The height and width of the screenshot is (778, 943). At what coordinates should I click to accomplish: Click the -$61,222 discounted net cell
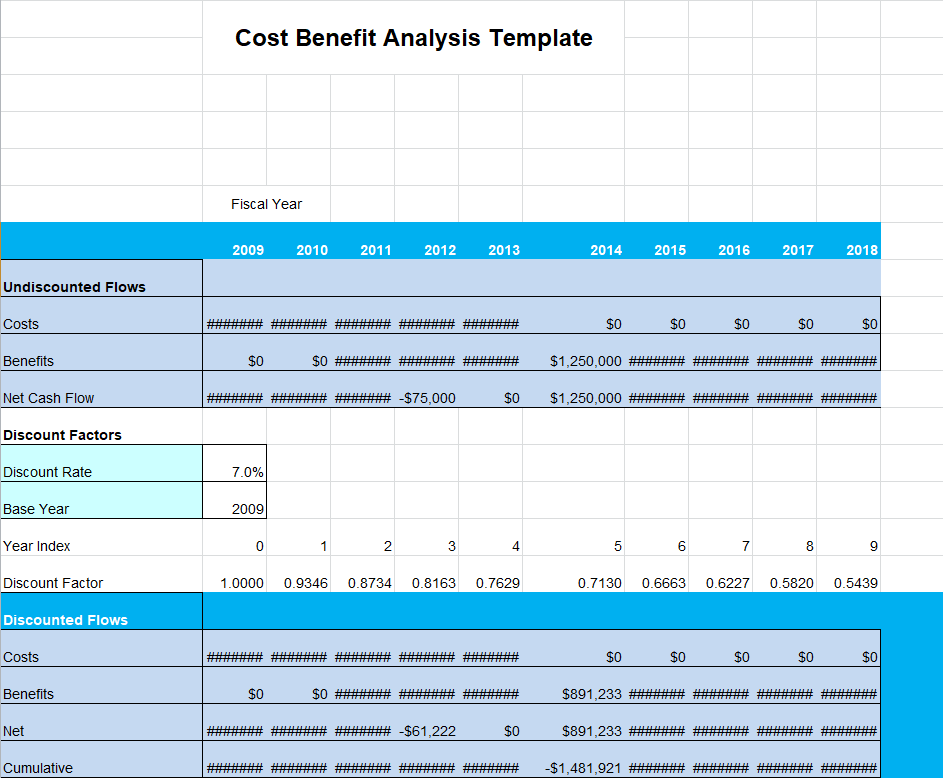point(427,731)
